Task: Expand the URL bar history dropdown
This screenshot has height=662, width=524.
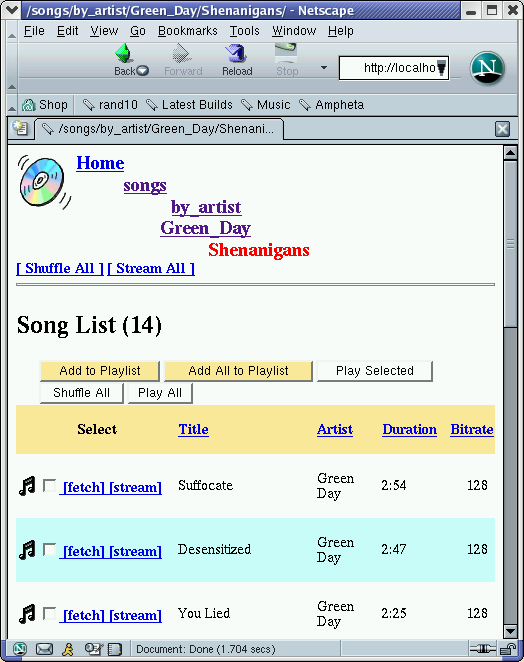Action: [442, 68]
